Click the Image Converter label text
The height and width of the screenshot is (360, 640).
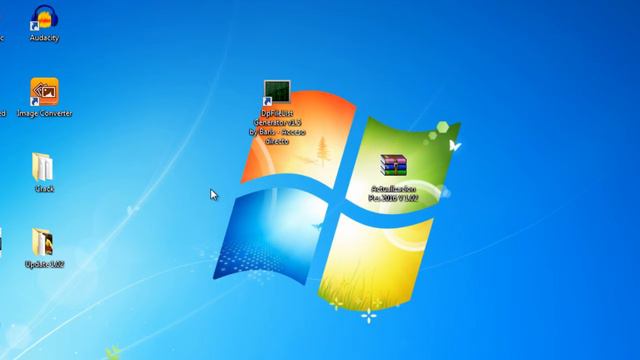[44, 113]
